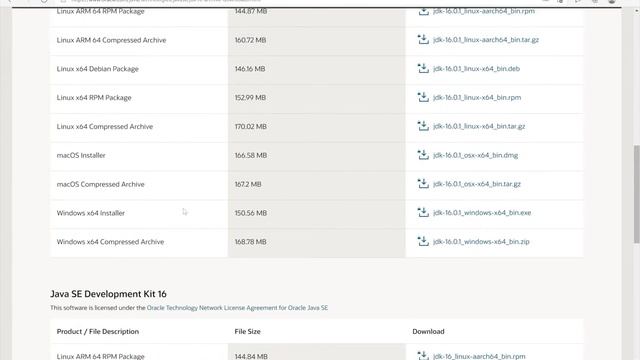The height and width of the screenshot is (360, 640).
Task: Open Oracle Technology Network License Agreement link
Action: (x=237, y=308)
